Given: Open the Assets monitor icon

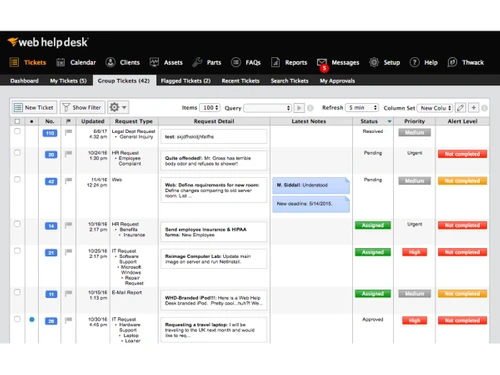Looking at the screenshot, I should click(154, 62).
